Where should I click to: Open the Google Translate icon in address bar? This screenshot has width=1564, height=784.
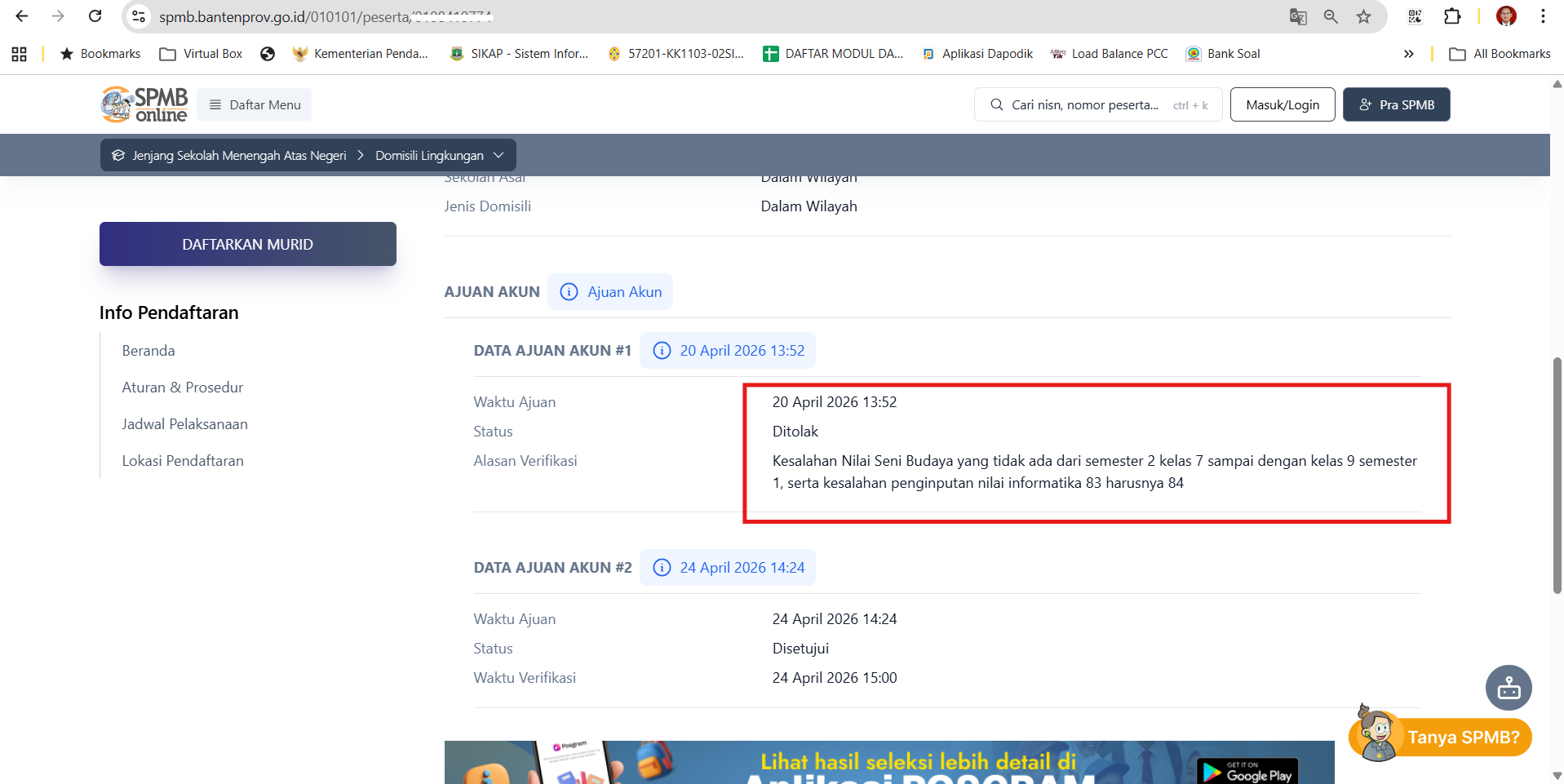click(x=1298, y=16)
